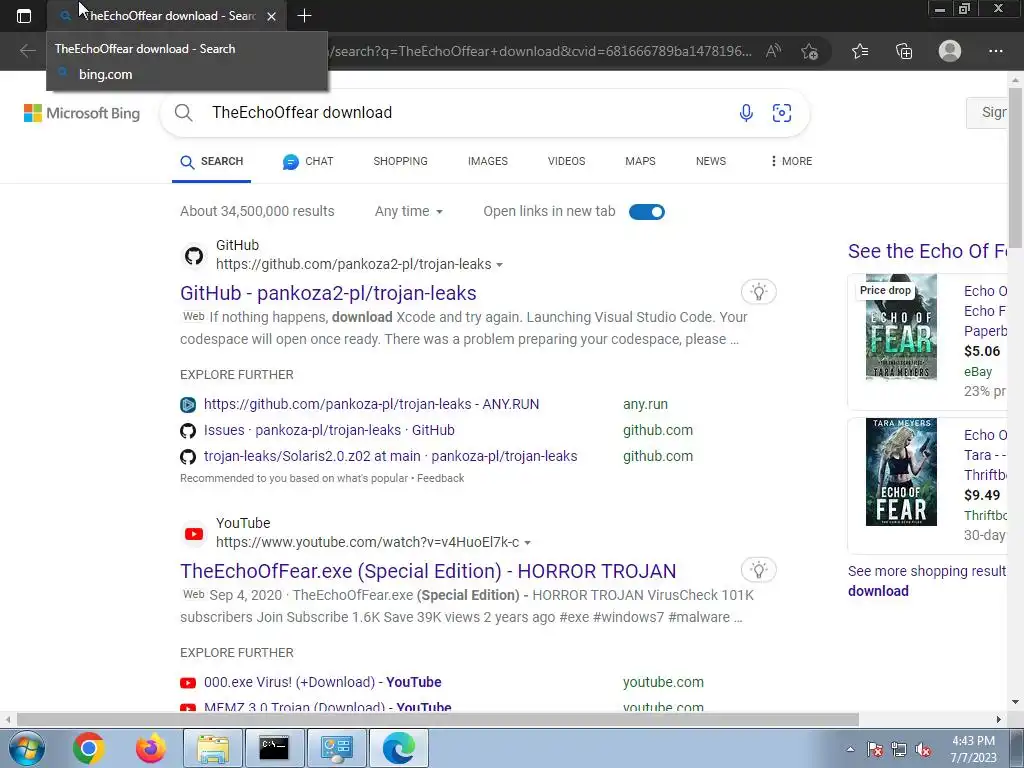The height and width of the screenshot is (768, 1024).
Task: Open GitHub - pankoza2-pl/trojan-leaks result
Action: (x=328, y=293)
